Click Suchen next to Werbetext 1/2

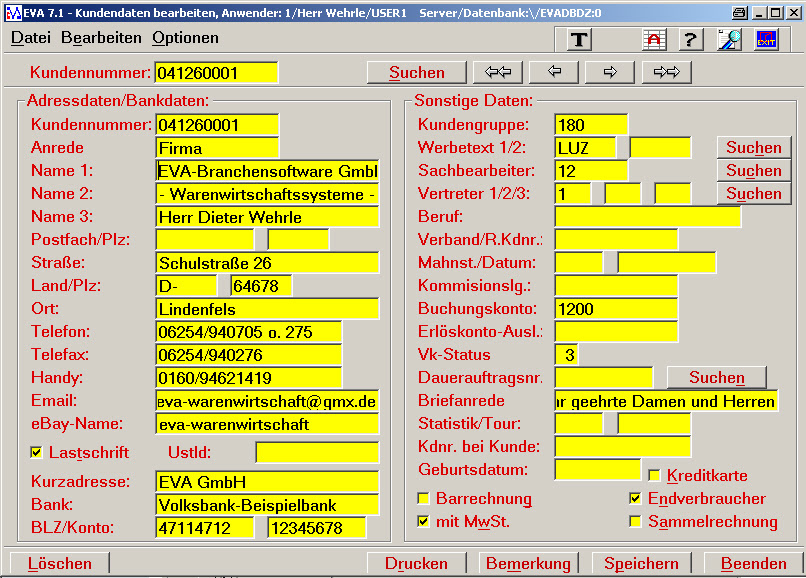[754, 148]
